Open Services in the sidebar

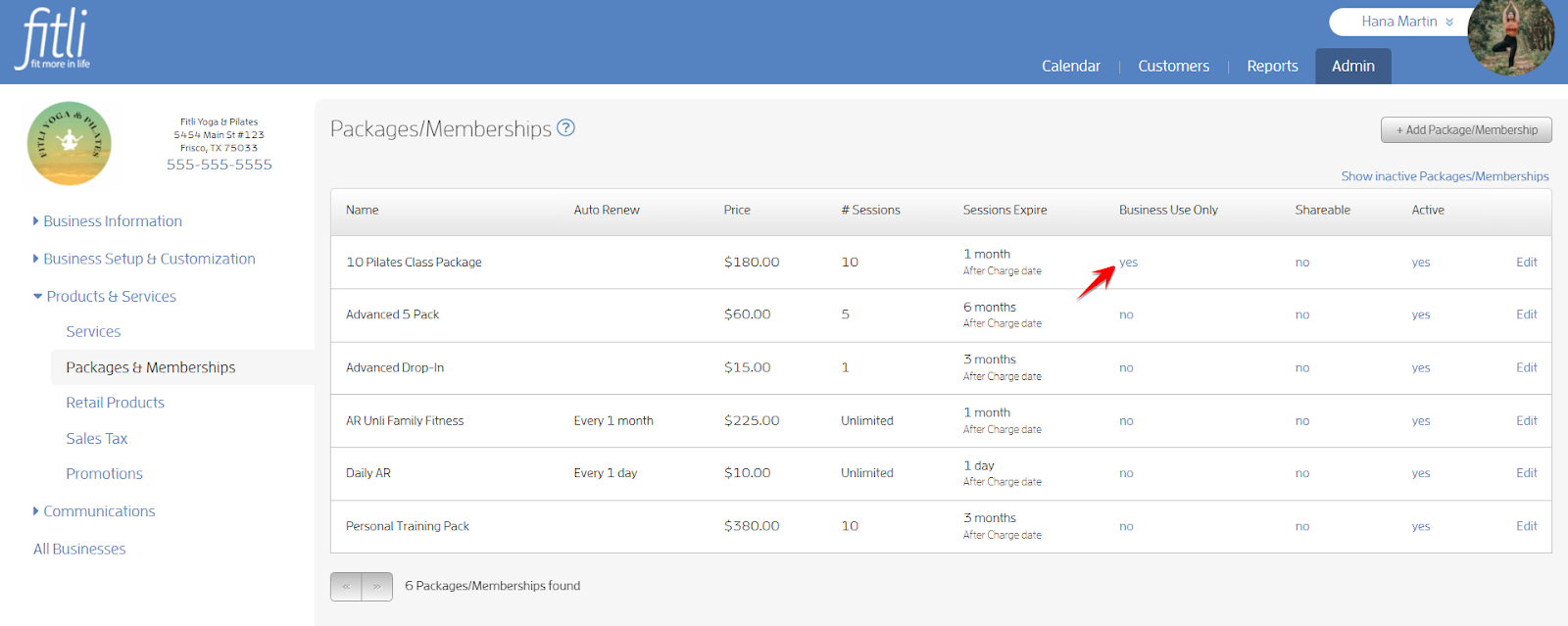(x=93, y=331)
